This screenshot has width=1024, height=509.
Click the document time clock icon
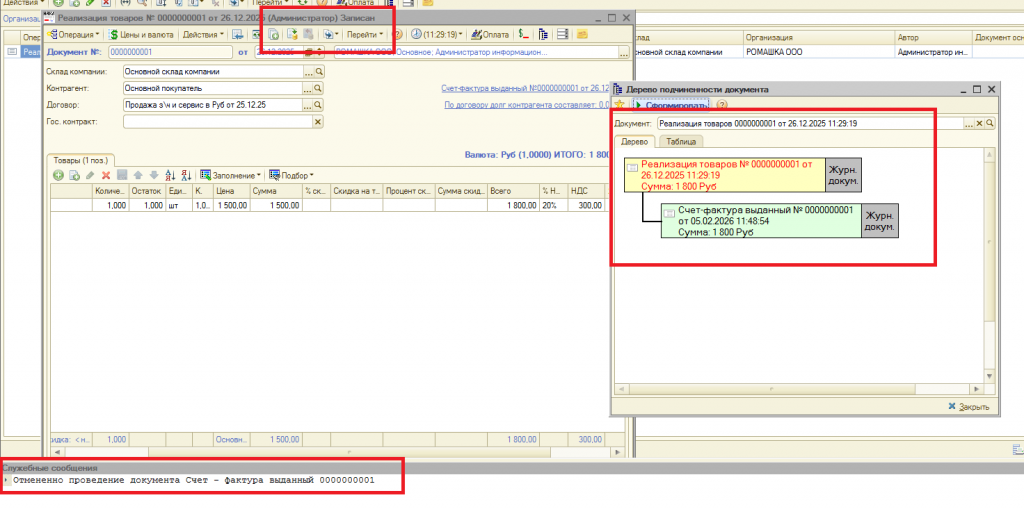(x=416, y=34)
